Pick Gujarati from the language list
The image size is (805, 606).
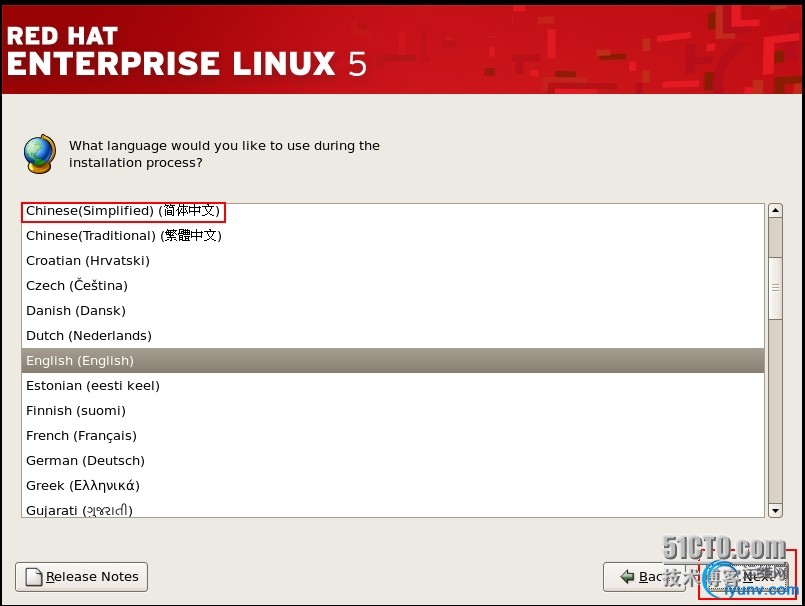pyautogui.click(x=393, y=508)
